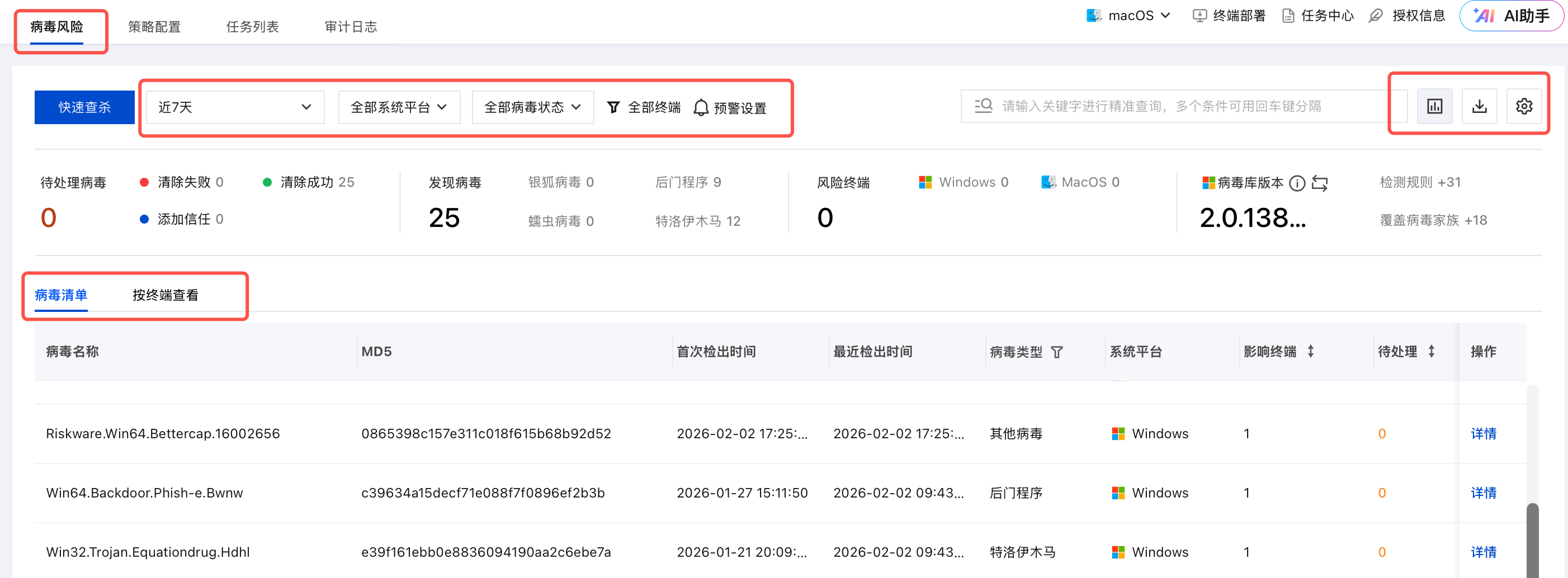Screen dimensions: 1568x578
Task: Sort by 影响终端 column arrows
Action: coord(1311,351)
